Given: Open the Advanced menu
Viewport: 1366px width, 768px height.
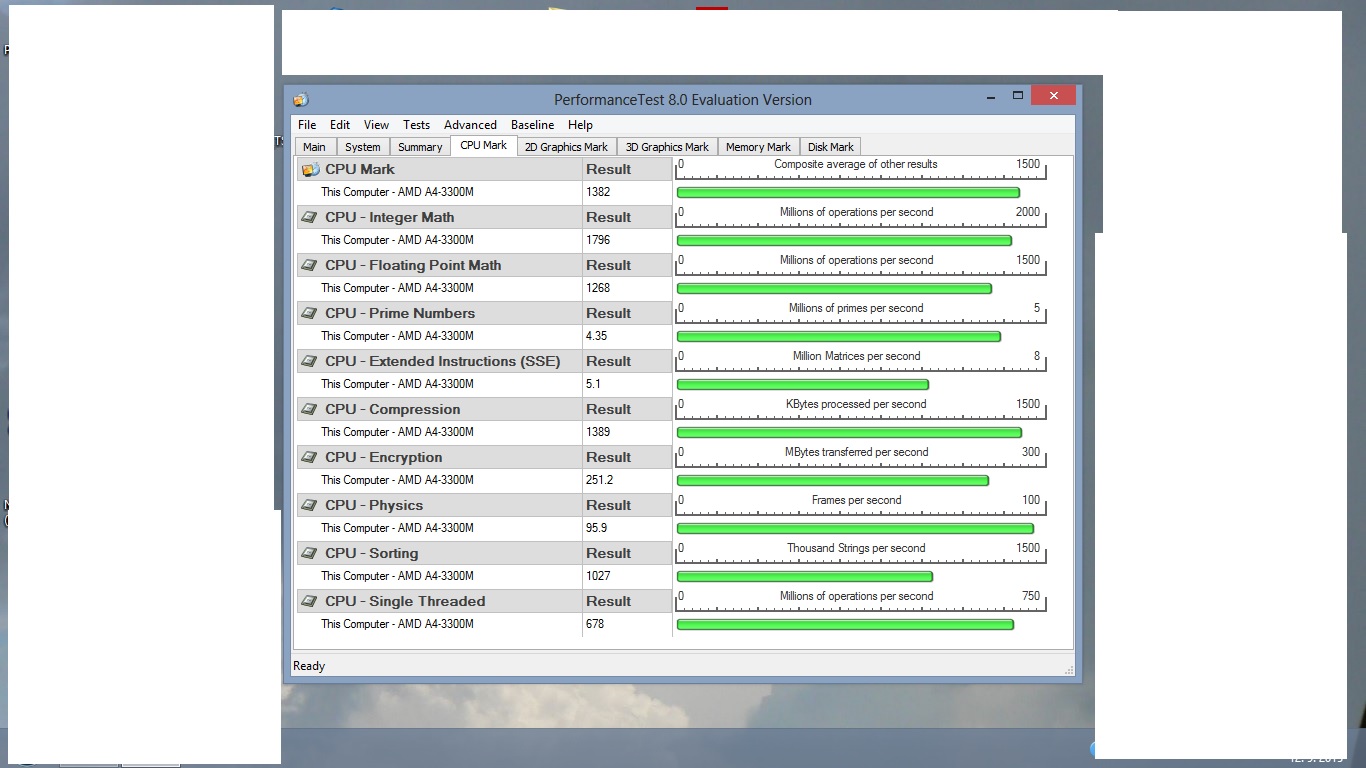Looking at the screenshot, I should coord(470,125).
